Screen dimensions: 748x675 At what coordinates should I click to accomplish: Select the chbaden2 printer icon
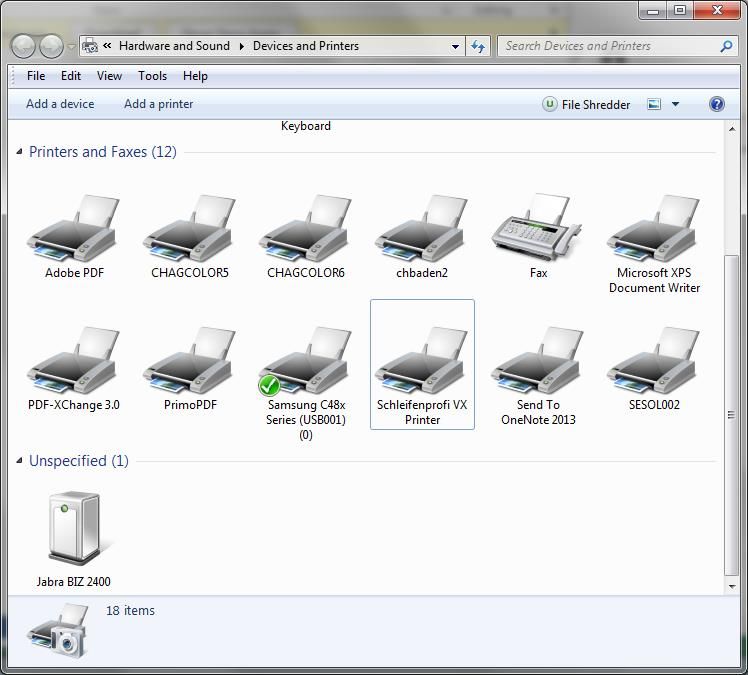tap(421, 228)
